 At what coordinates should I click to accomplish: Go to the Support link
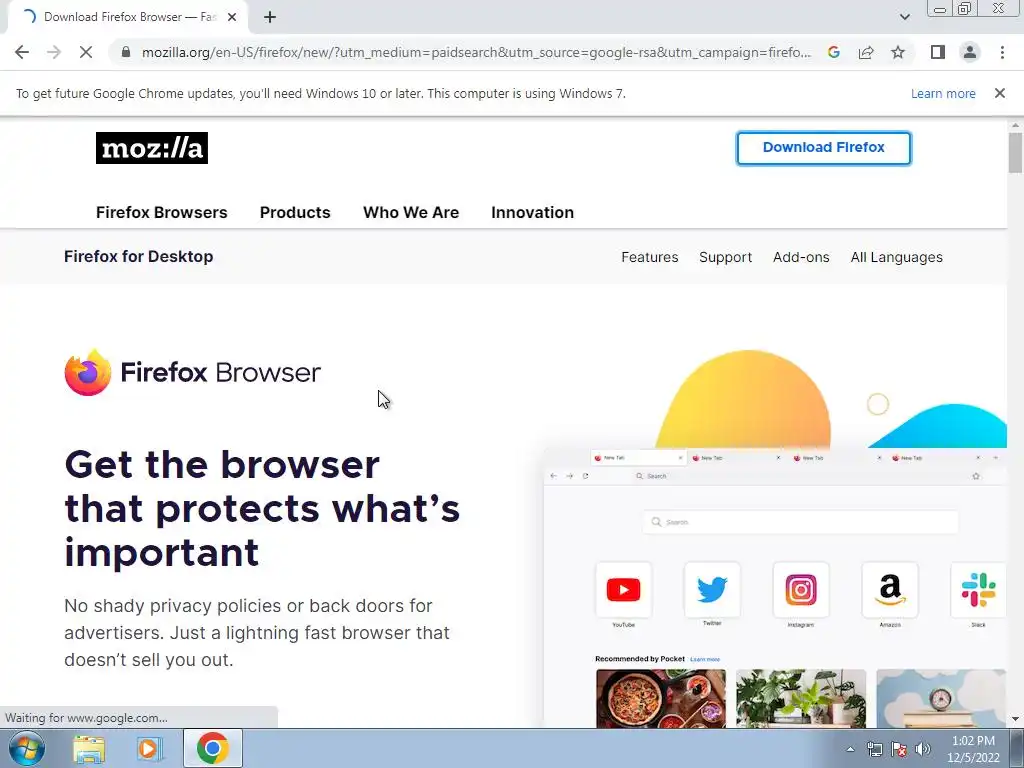726,257
